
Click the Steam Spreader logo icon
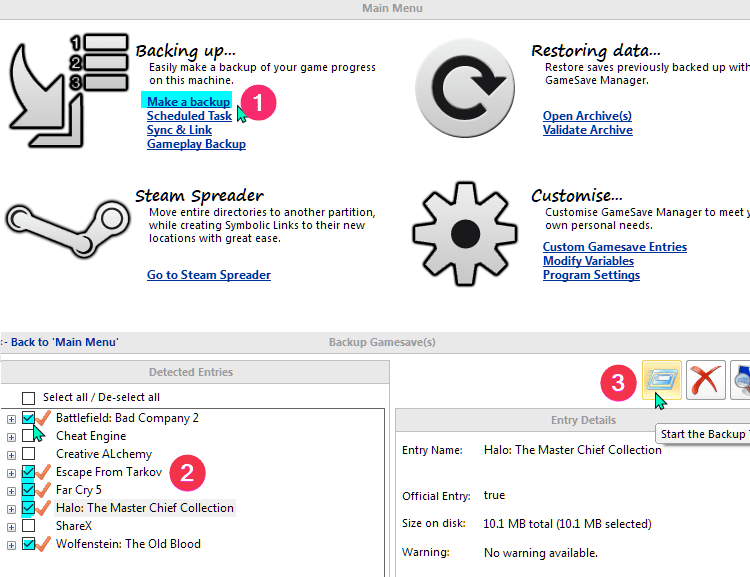pyautogui.click(x=68, y=230)
